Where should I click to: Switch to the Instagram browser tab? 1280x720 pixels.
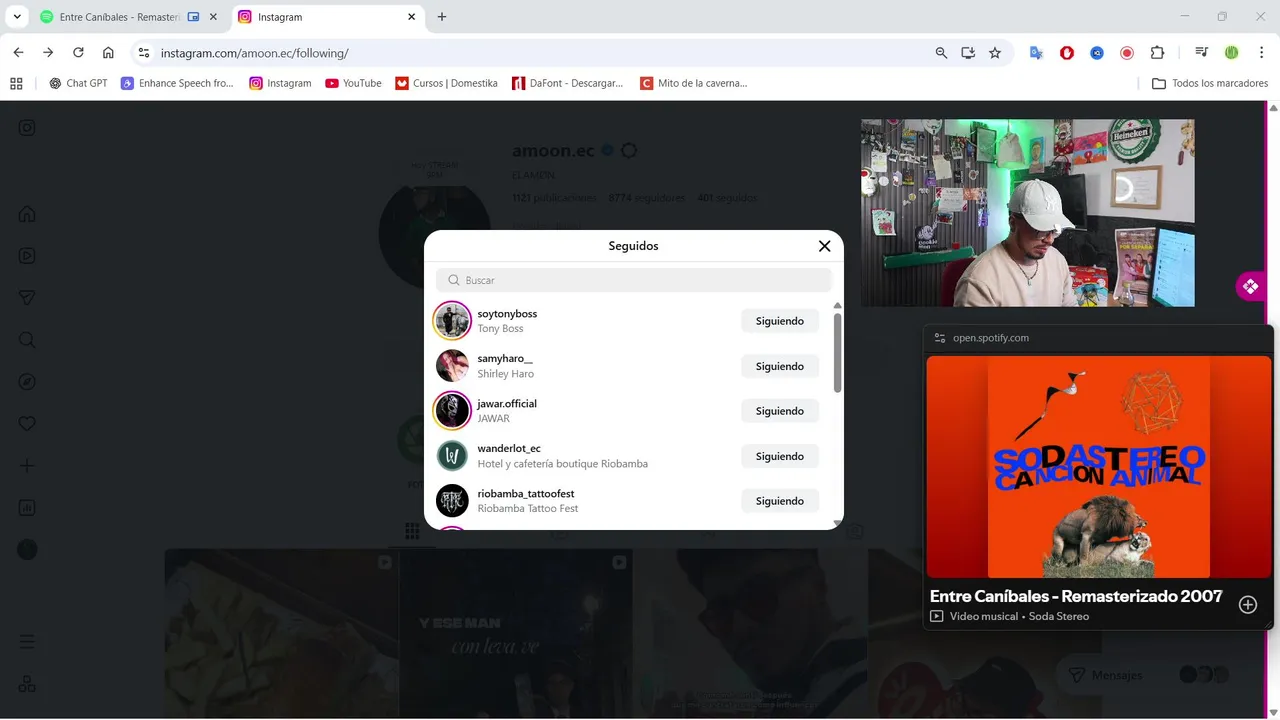click(x=327, y=17)
